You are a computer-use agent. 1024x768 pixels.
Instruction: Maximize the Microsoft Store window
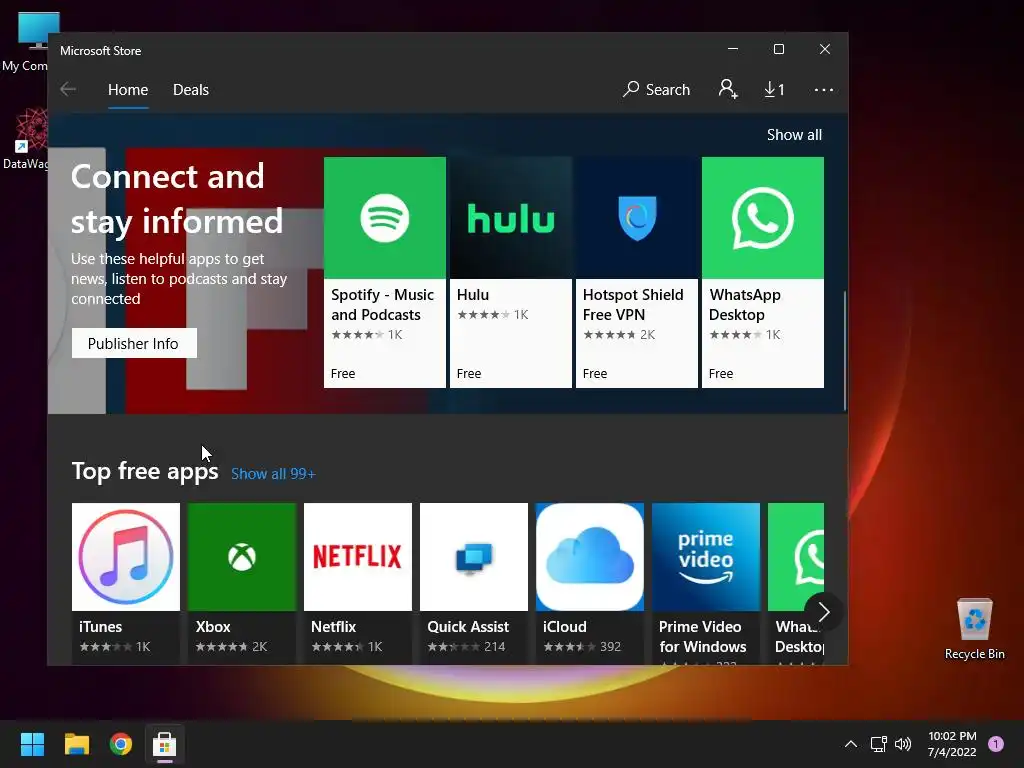coord(778,49)
